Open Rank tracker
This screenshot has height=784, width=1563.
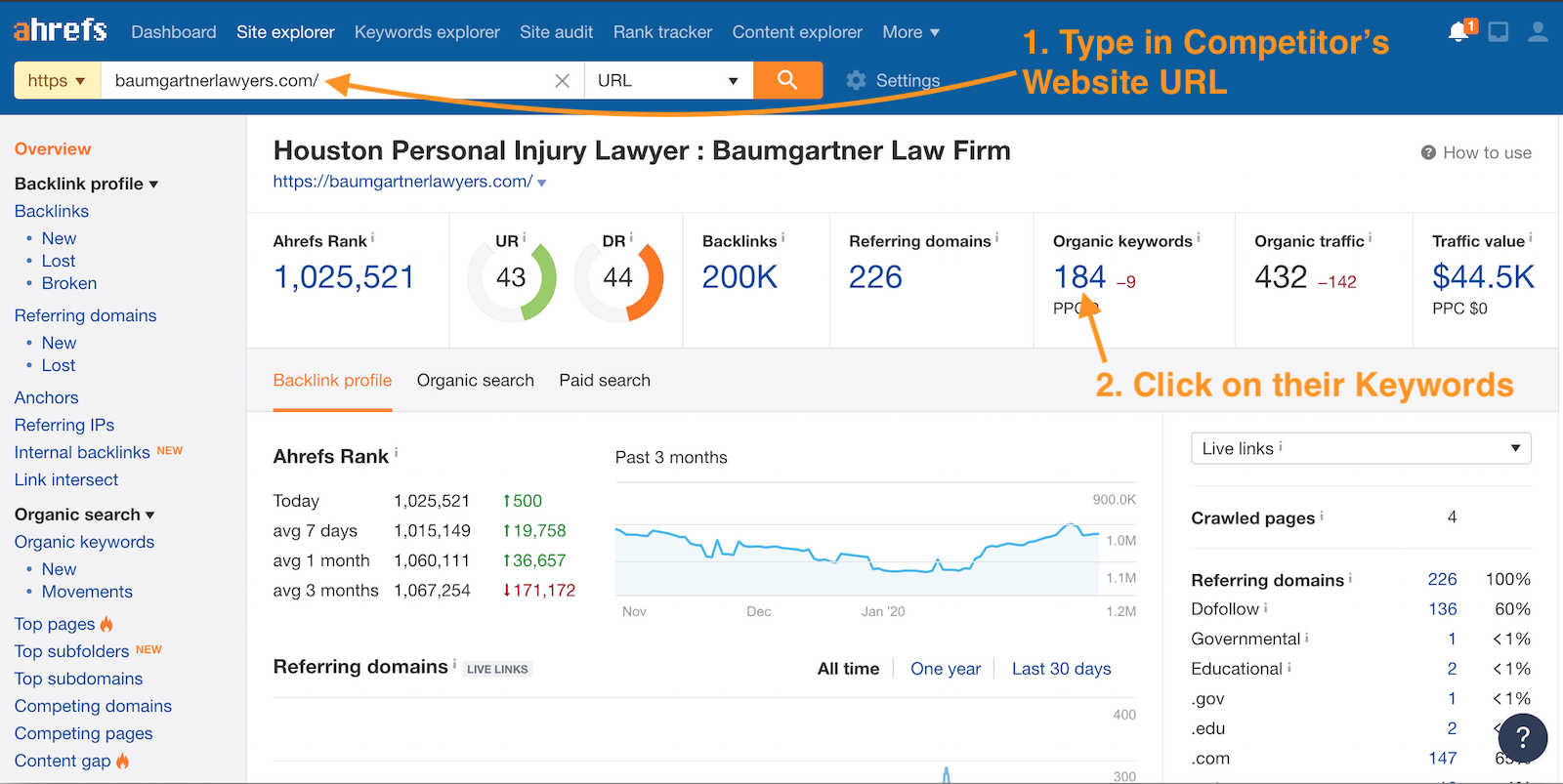662,32
